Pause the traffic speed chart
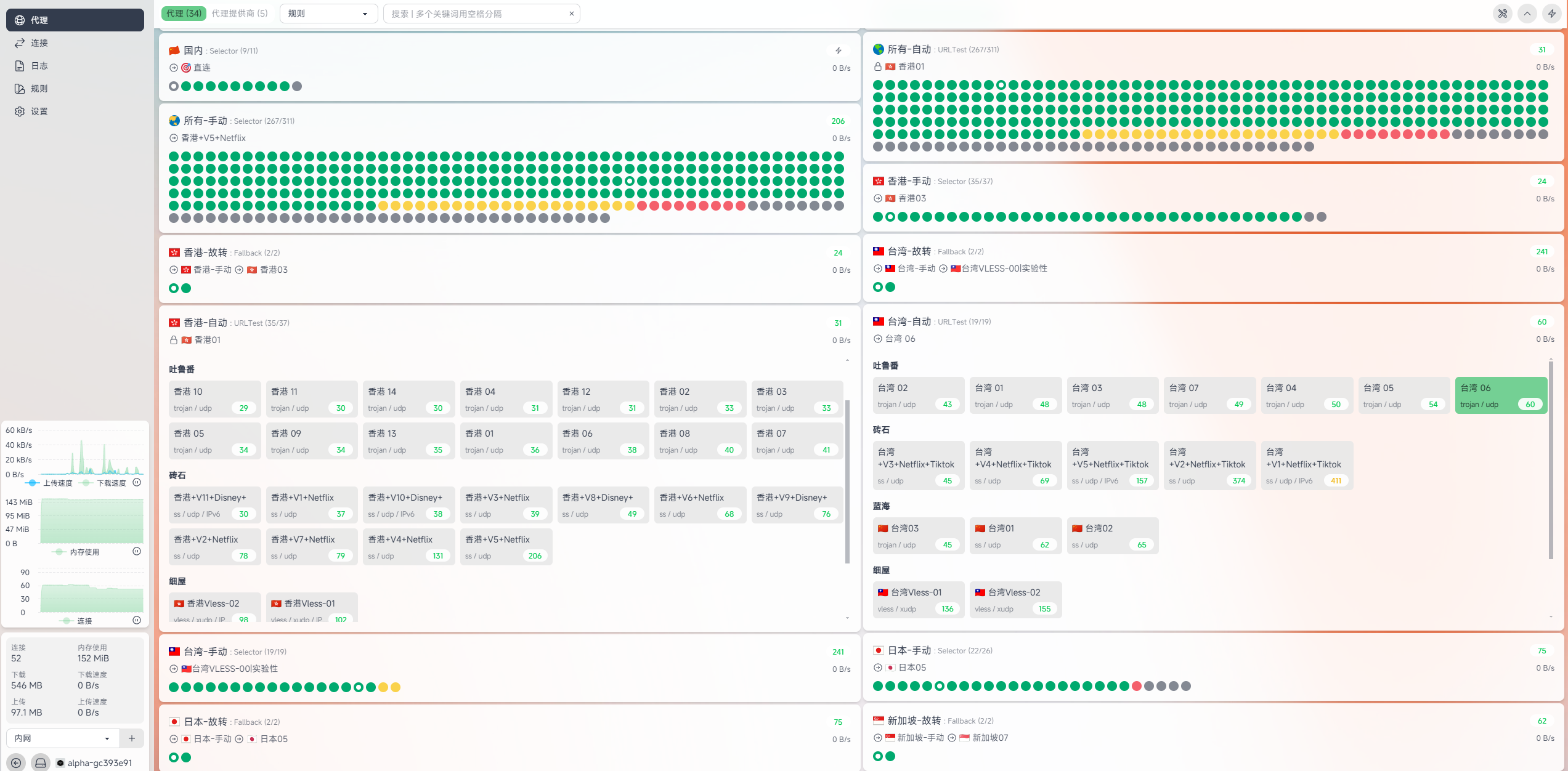The image size is (1568, 771). tap(137, 482)
